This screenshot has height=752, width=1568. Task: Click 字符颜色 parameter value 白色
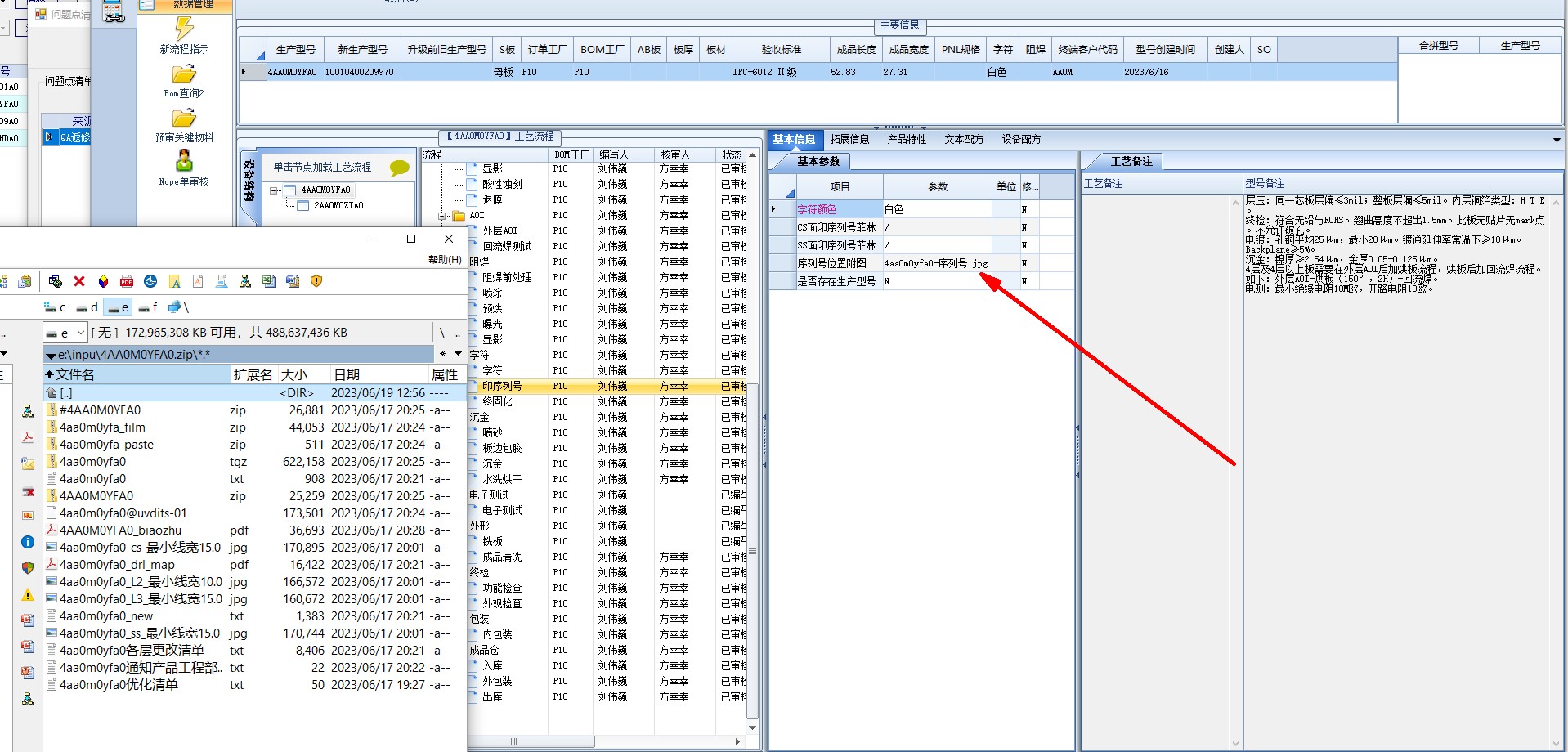[937, 209]
